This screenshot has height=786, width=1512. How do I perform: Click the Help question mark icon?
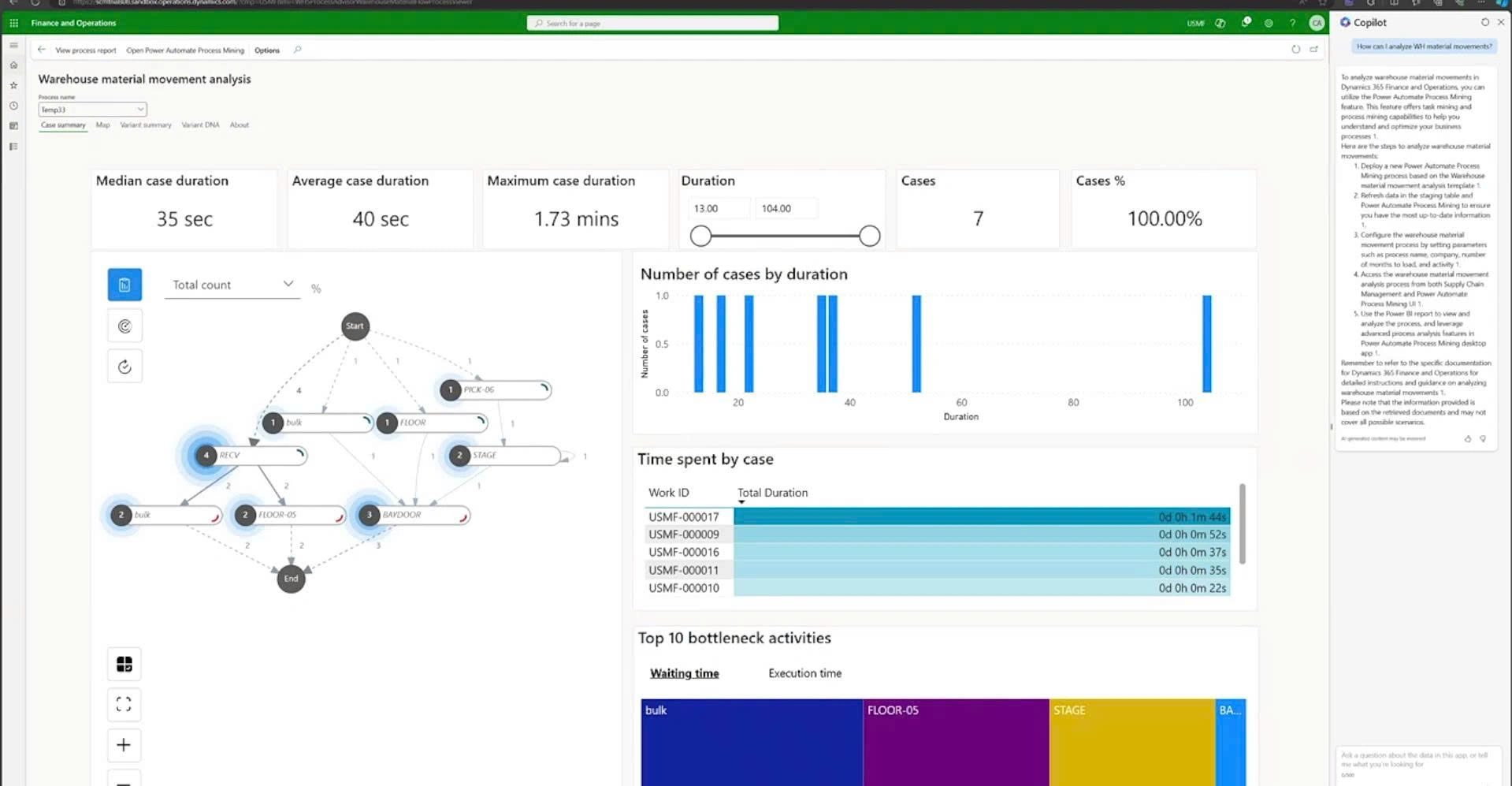point(1292,23)
